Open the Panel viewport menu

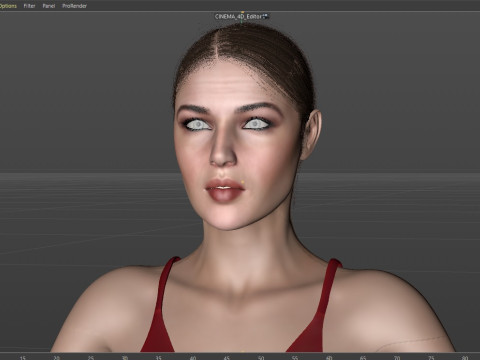49,6
